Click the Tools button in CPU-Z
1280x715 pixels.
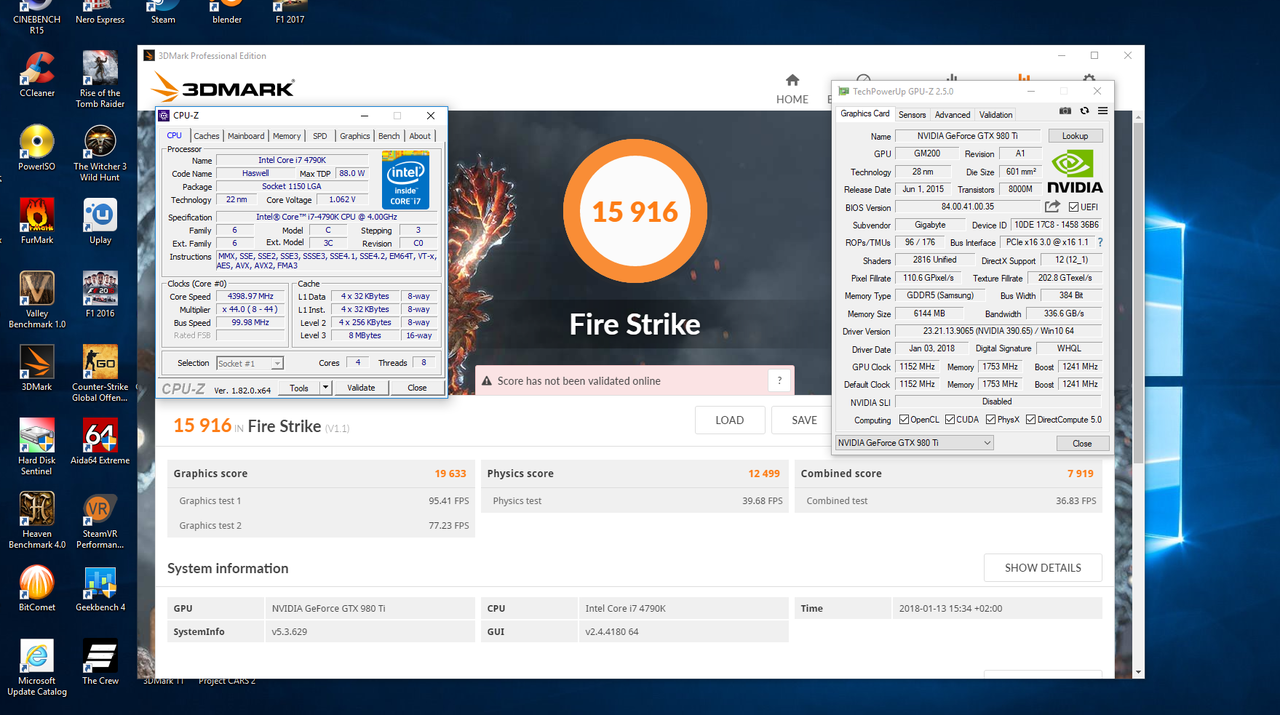pyautogui.click(x=299, y=388)
